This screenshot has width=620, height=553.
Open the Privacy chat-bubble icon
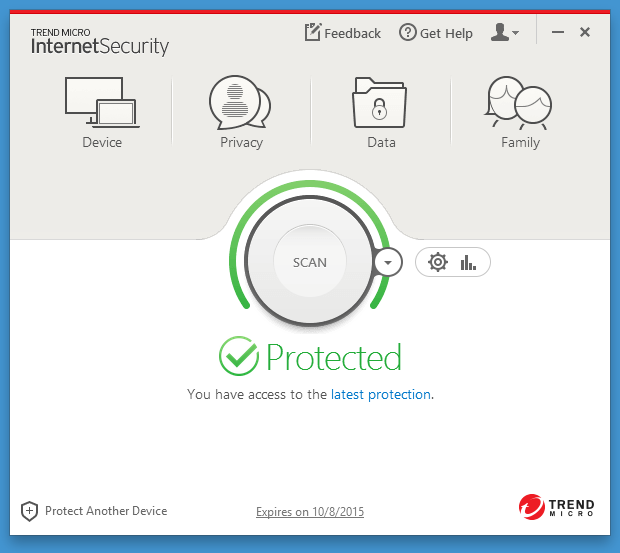(x=240, y=102)
